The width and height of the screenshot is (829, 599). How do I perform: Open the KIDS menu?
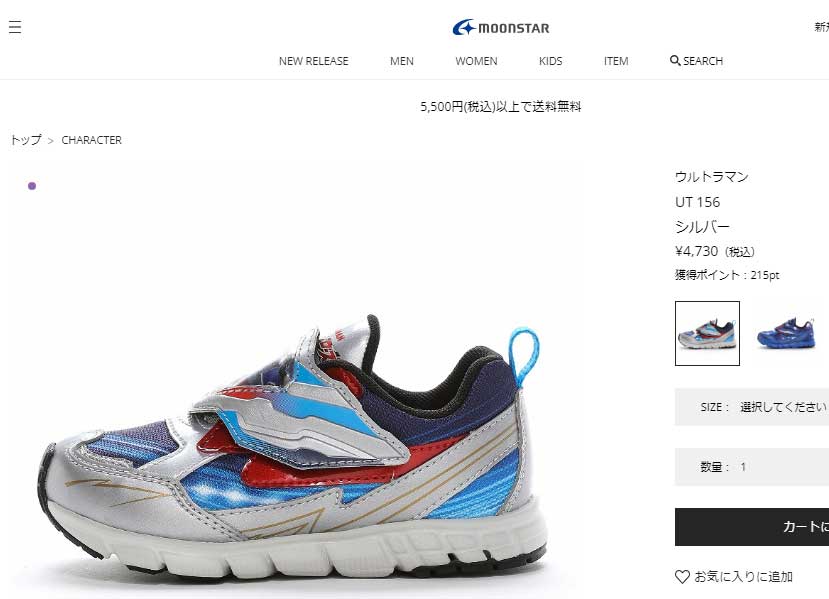550,61
